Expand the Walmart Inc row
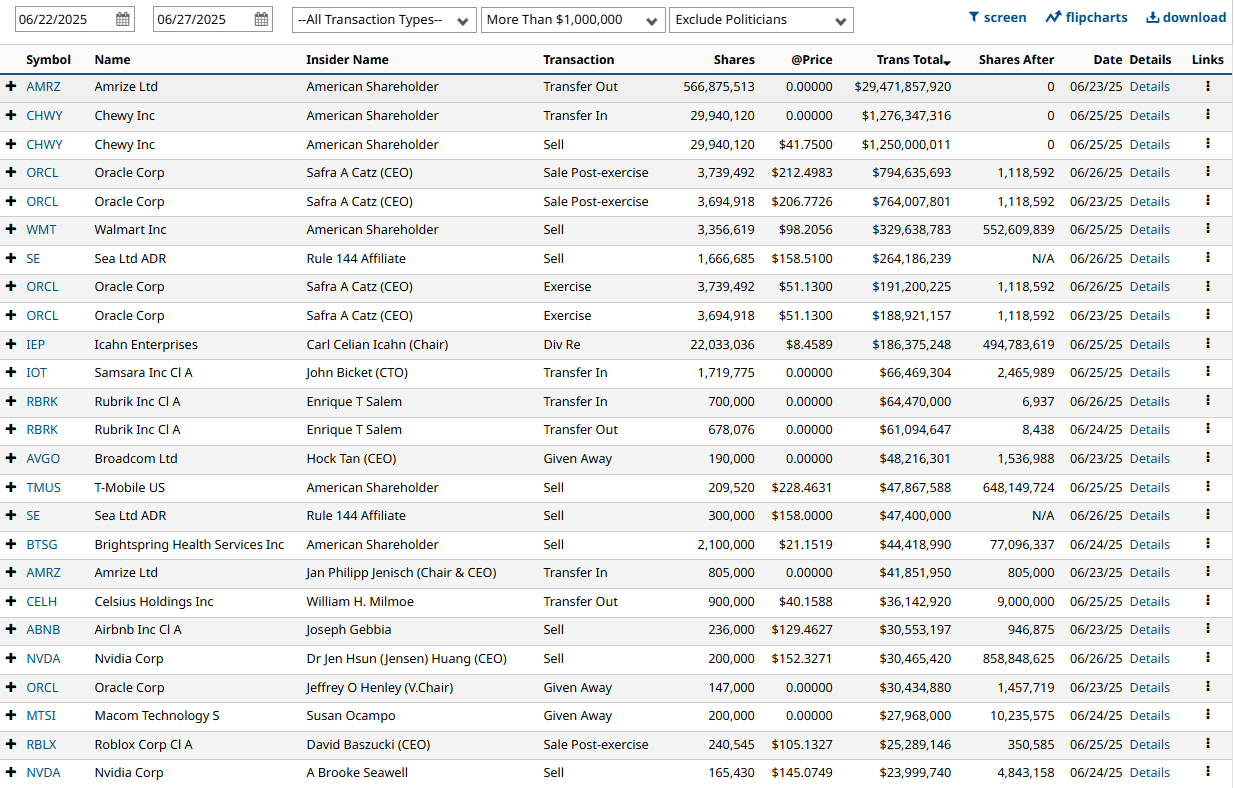Viewport: 1235px width, 788px height. click(x=11, y=229)
